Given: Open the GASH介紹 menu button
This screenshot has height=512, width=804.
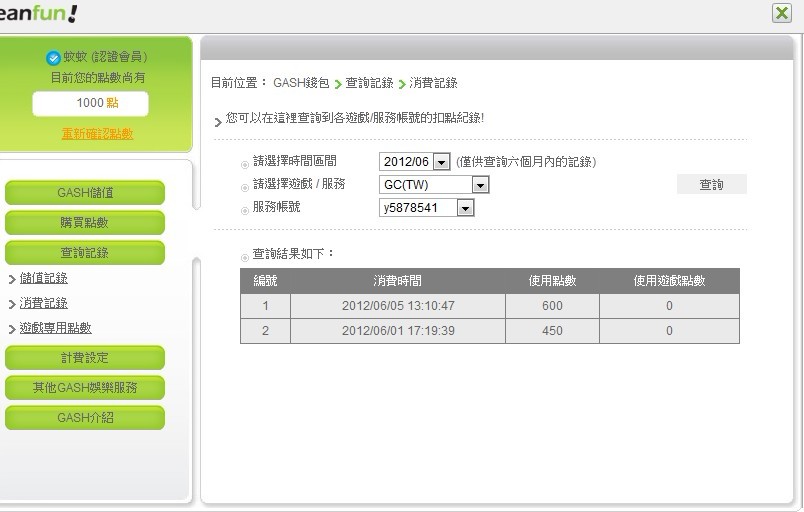Looking at the screenshot, I should (85, 418).
